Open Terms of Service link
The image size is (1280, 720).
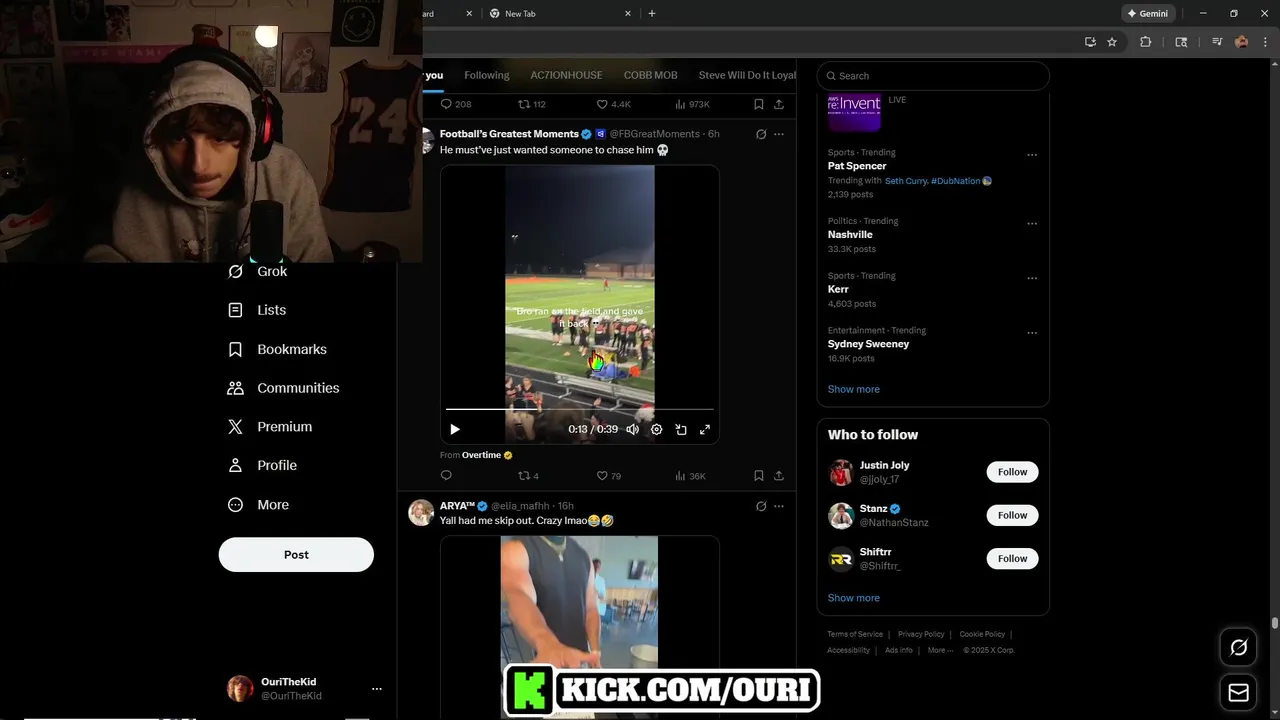tap(855, 634)
